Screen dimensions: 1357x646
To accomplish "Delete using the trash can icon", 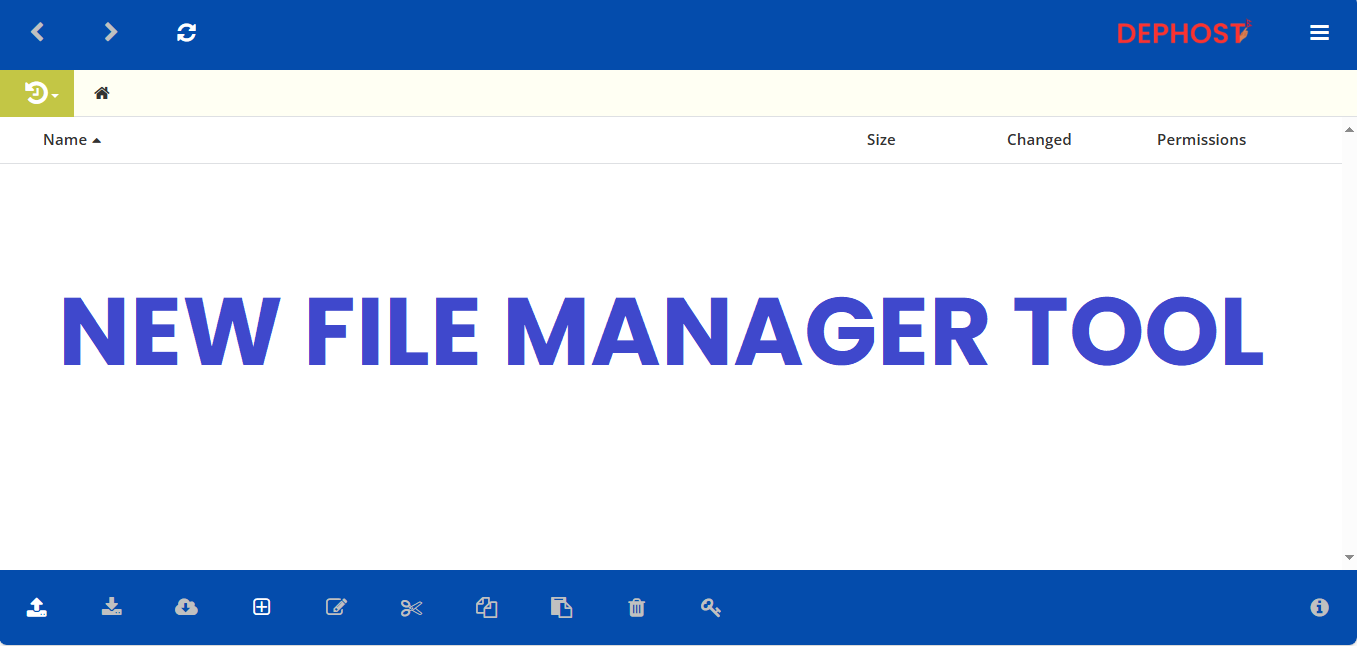I will pos(636,607).
